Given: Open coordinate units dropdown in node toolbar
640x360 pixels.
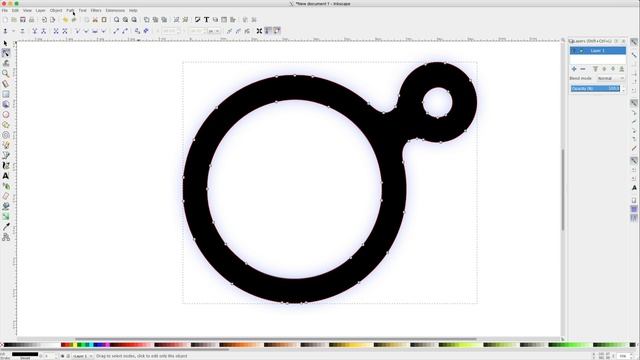Looking at the screenshot, I should (x=213, y=31).
